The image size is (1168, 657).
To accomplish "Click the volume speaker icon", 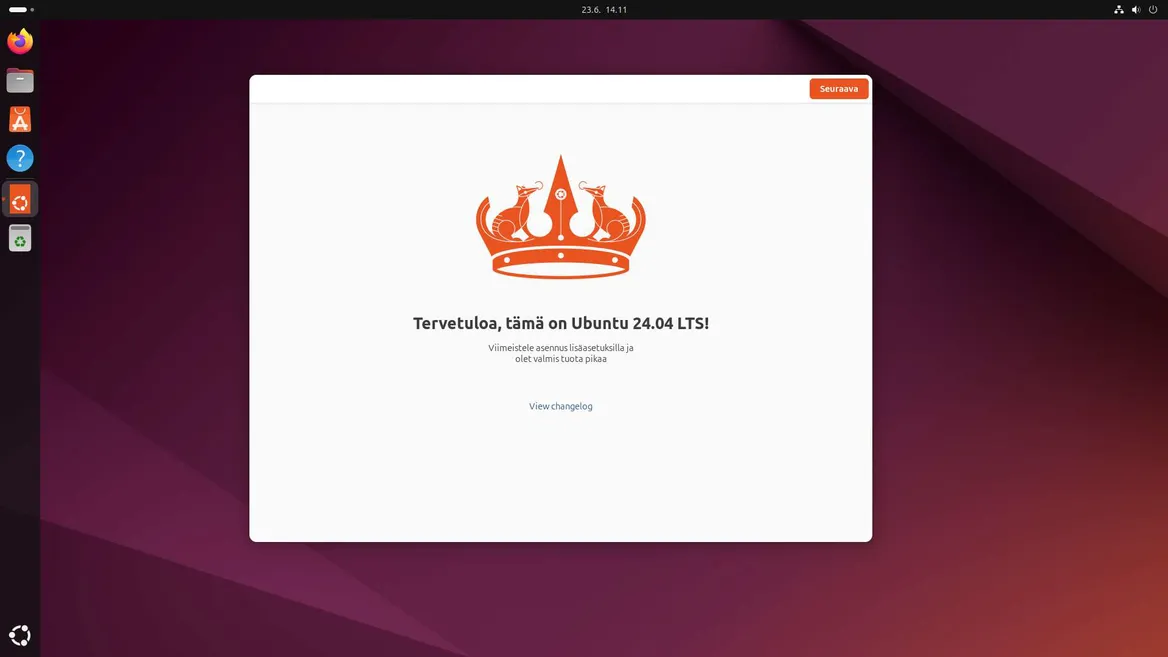I will coord(1136,10).
